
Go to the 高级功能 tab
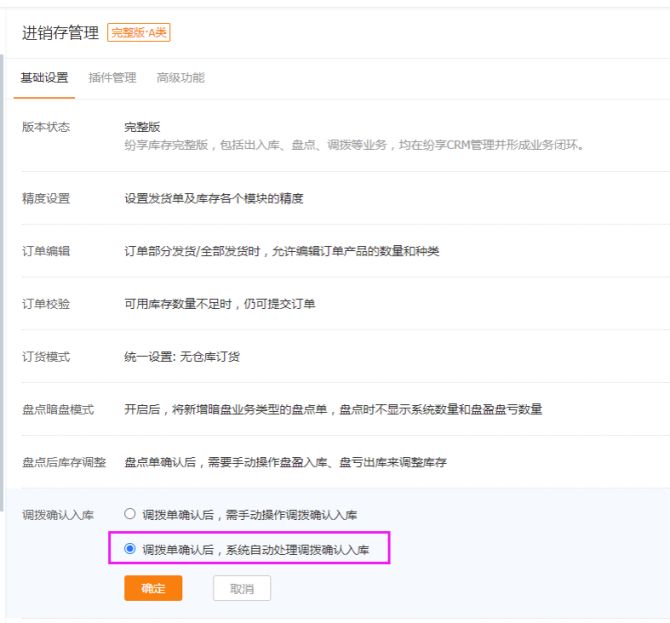coord(180,78)
